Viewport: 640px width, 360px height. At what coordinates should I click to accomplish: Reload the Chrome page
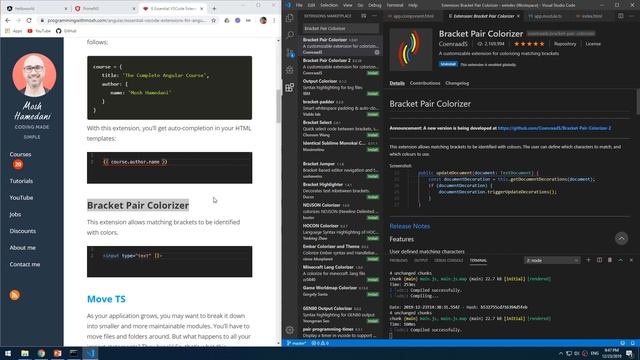point(29,20)
